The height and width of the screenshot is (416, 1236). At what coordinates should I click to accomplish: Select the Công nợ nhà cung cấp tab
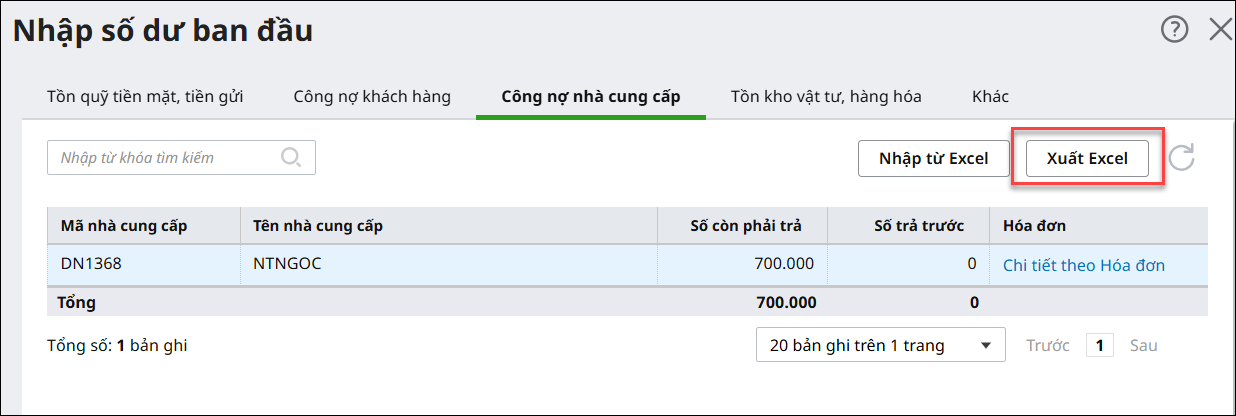pos(590,97)
